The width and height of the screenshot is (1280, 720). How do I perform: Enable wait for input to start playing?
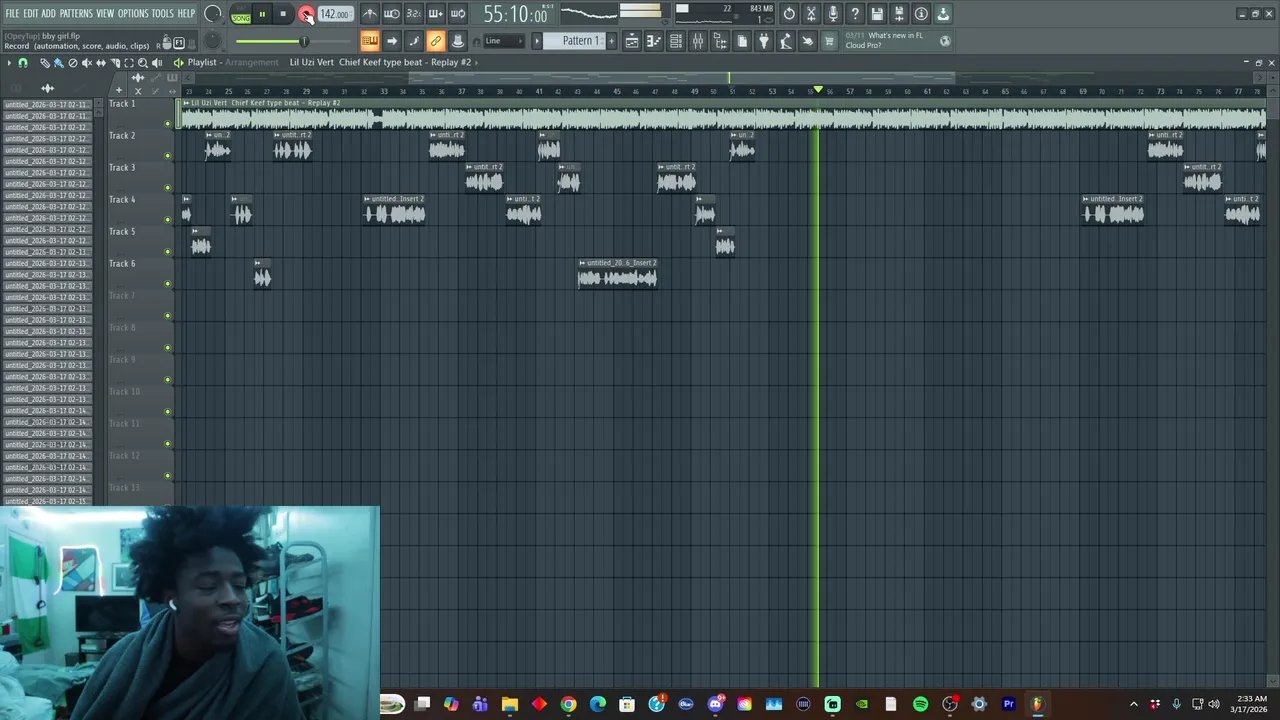(x=392, y=14)
